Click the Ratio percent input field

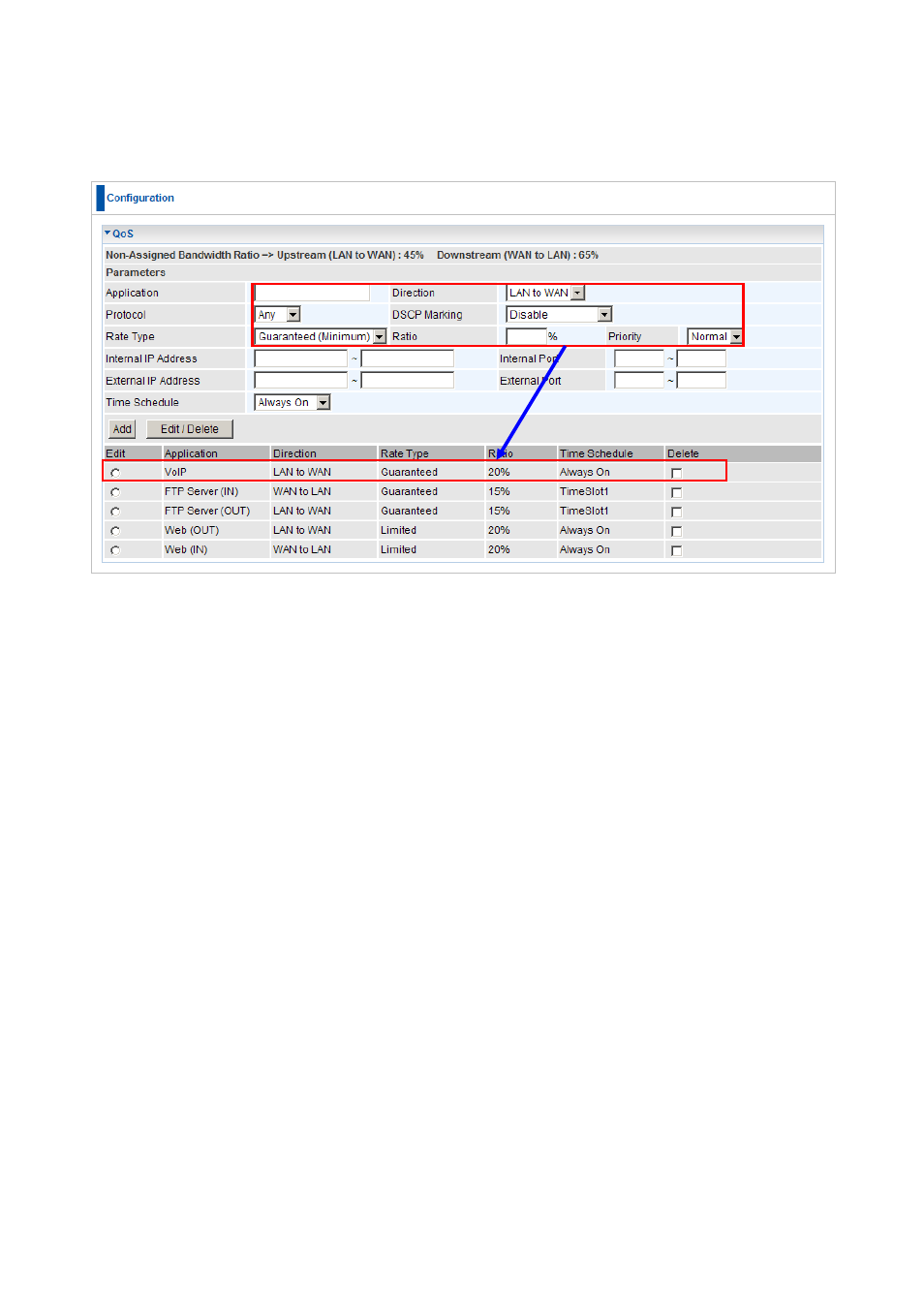point(527,336)
